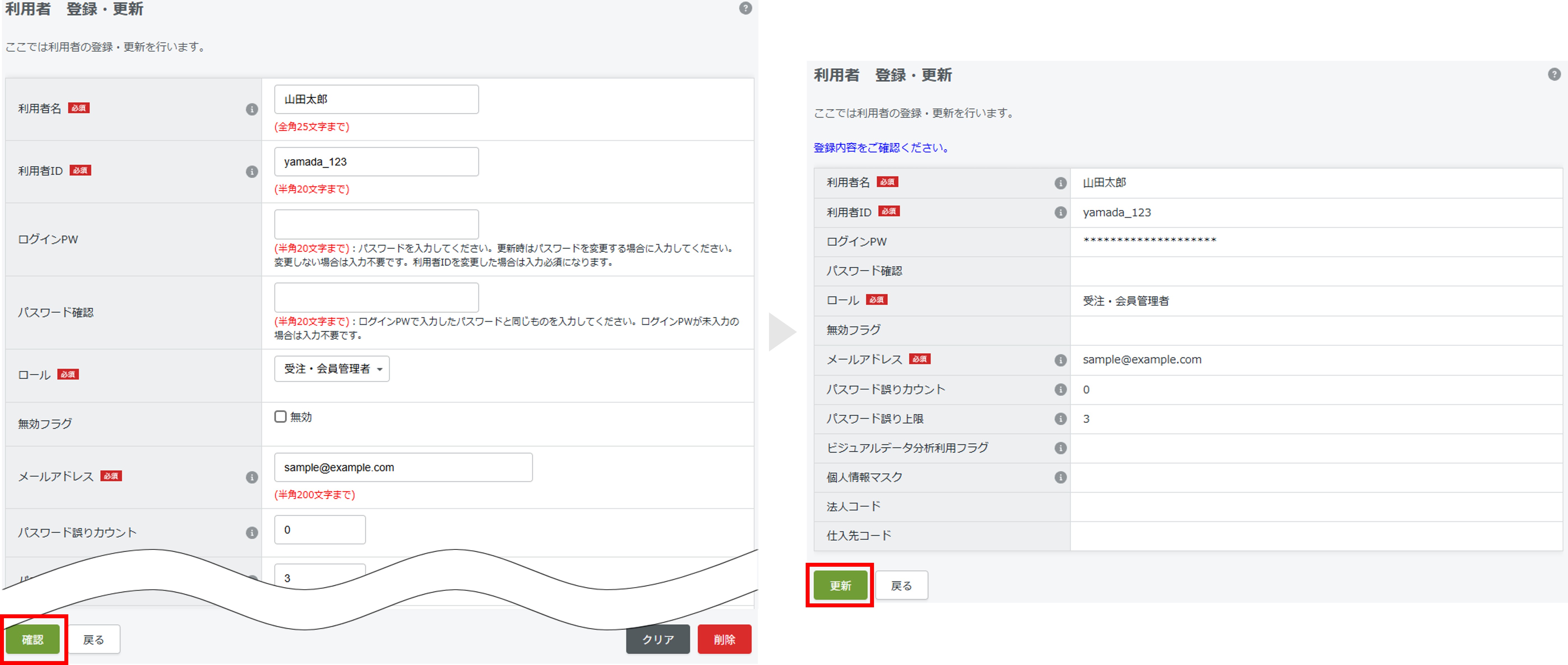Show info for メールアドレス in left form
1568x665 pixels.
coord(252,477)
